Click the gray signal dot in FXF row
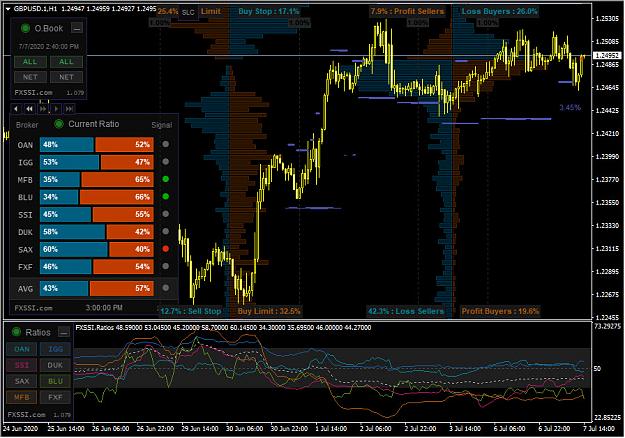625x438 pixels. click(x=165, y=266)
